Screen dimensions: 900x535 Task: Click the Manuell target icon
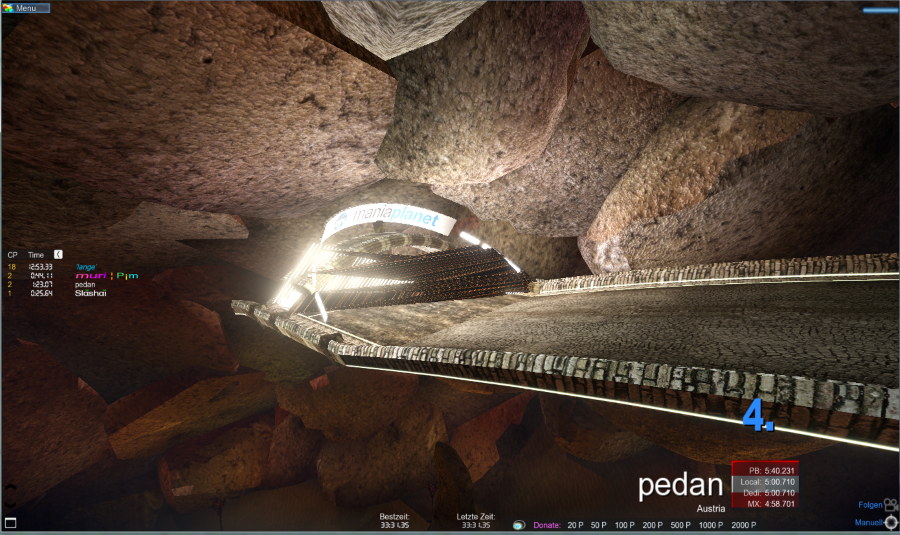click(890, 522)
